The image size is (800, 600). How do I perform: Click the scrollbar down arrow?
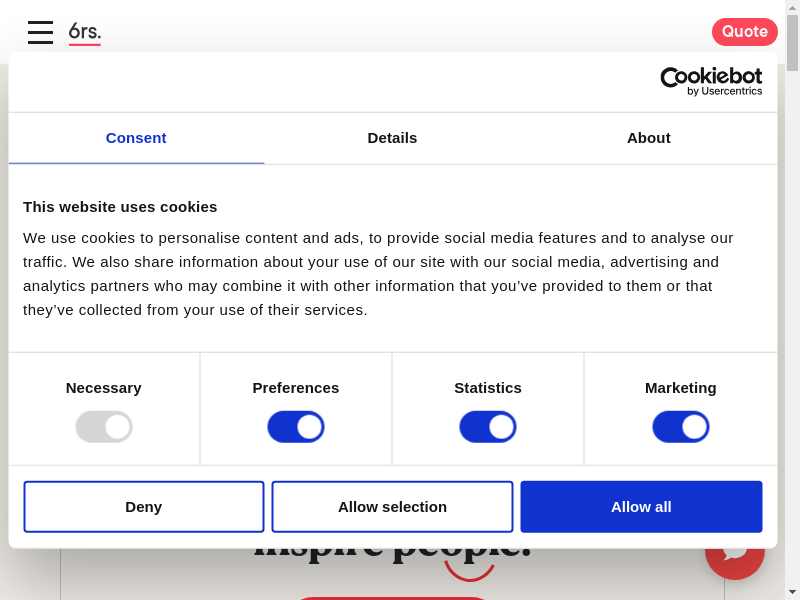click(792, 592)
